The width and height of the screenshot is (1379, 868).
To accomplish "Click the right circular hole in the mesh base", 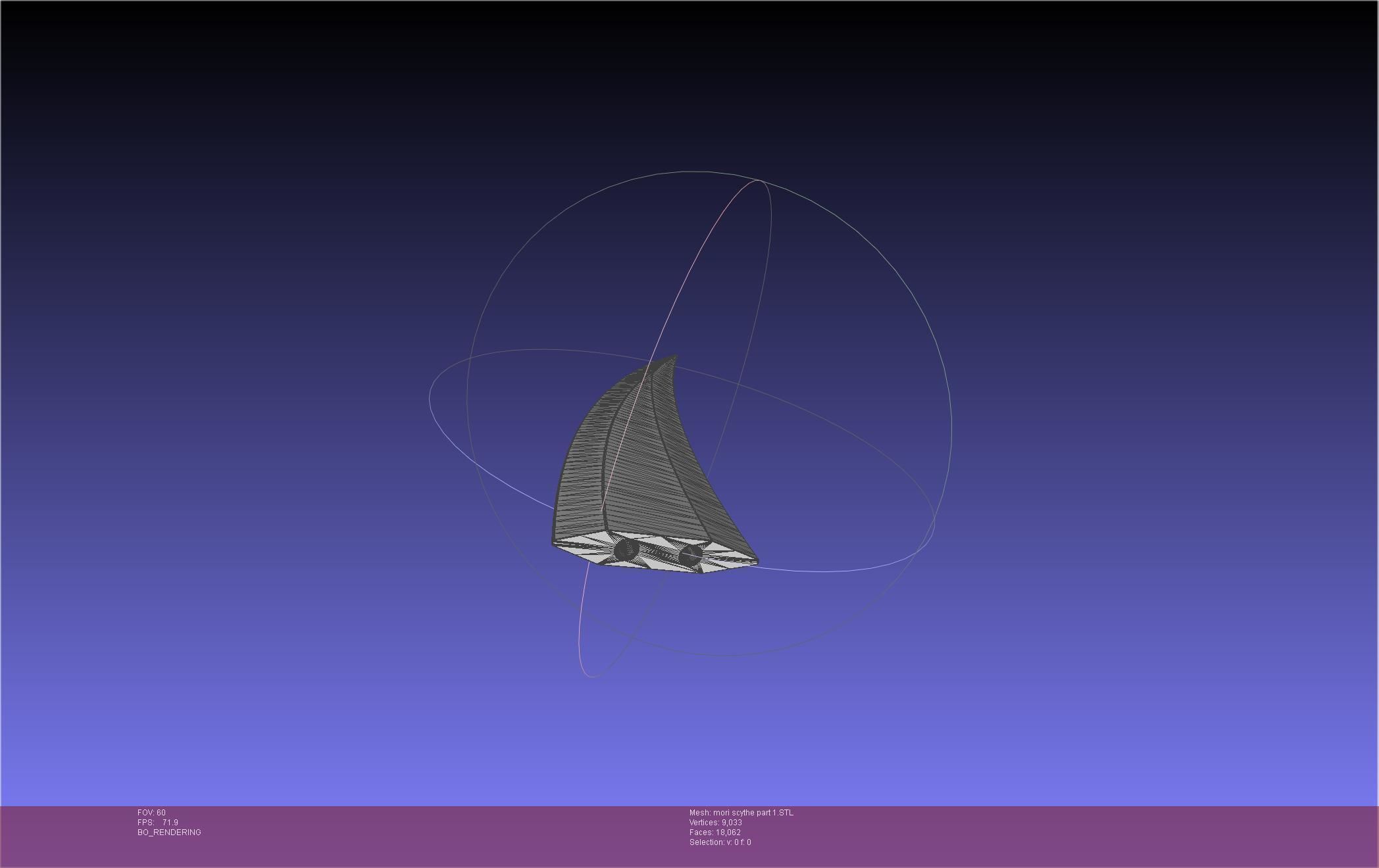I will click(x=690, y=555).
